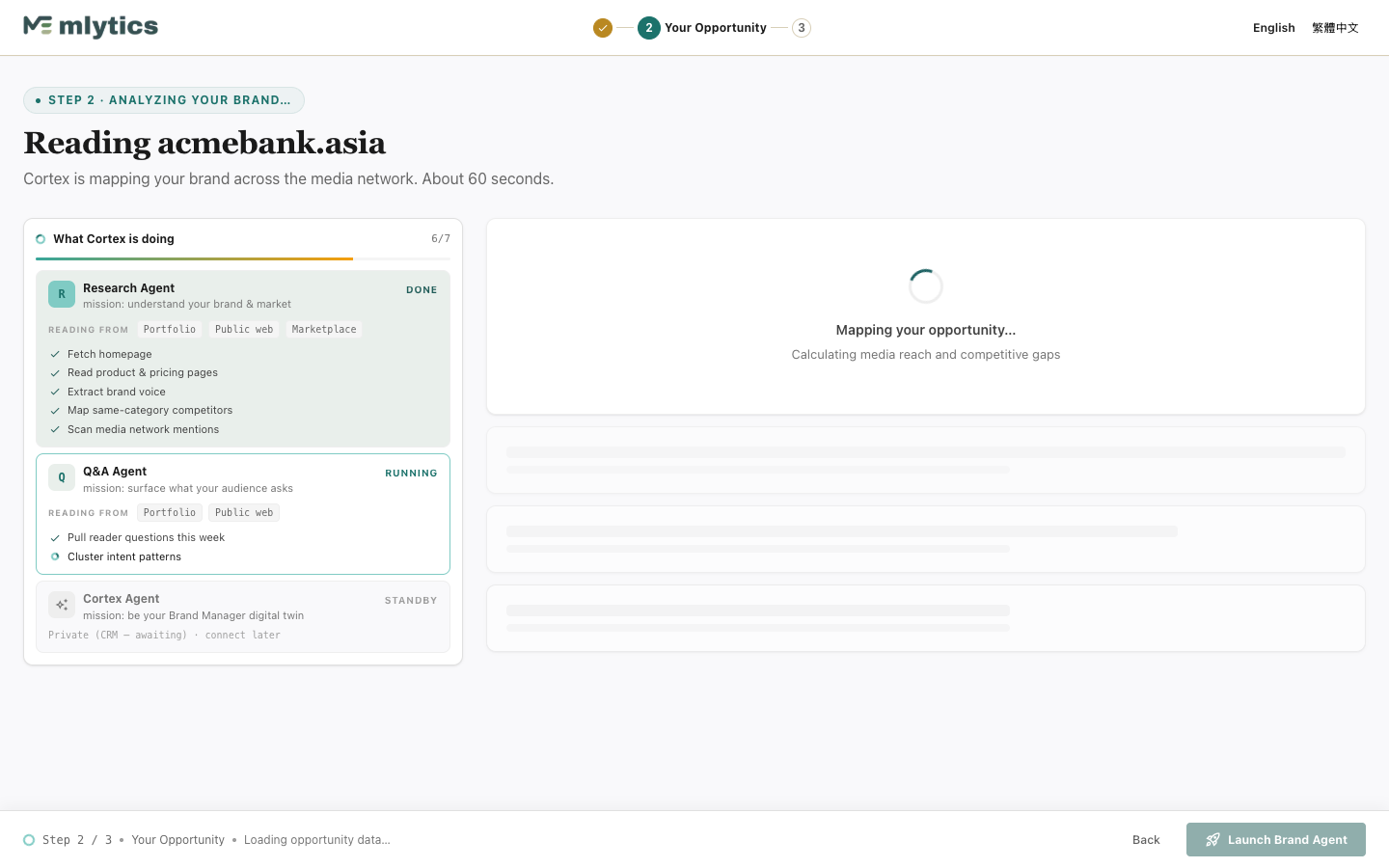The image size is (1389, 868).
Task: Click the Cortex Agent sparkle icon
Action: pyautogui.click(x=62, y=605)
